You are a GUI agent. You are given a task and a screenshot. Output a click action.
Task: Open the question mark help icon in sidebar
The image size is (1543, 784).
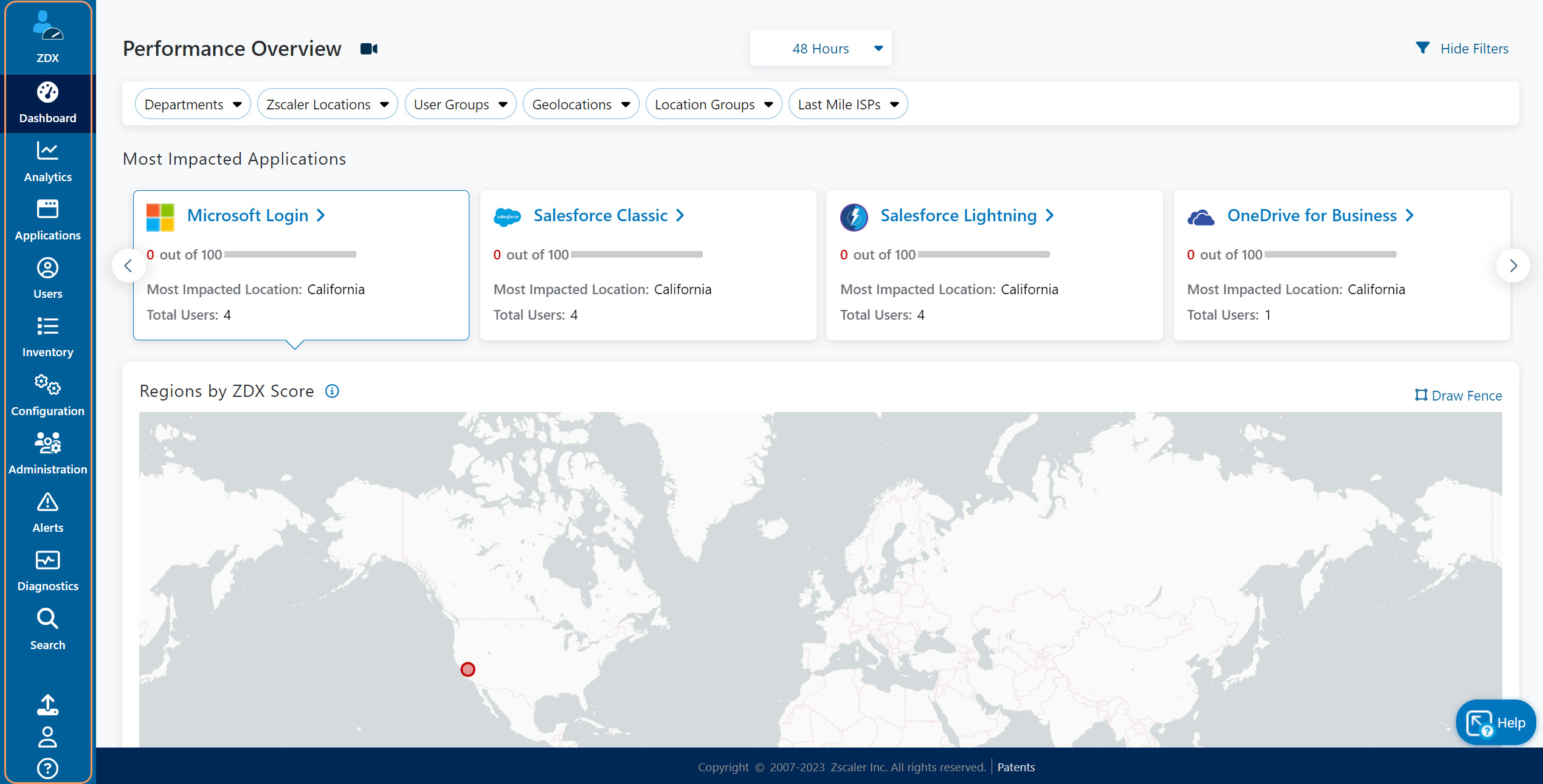pyautogui.click(x=47, y=768)
